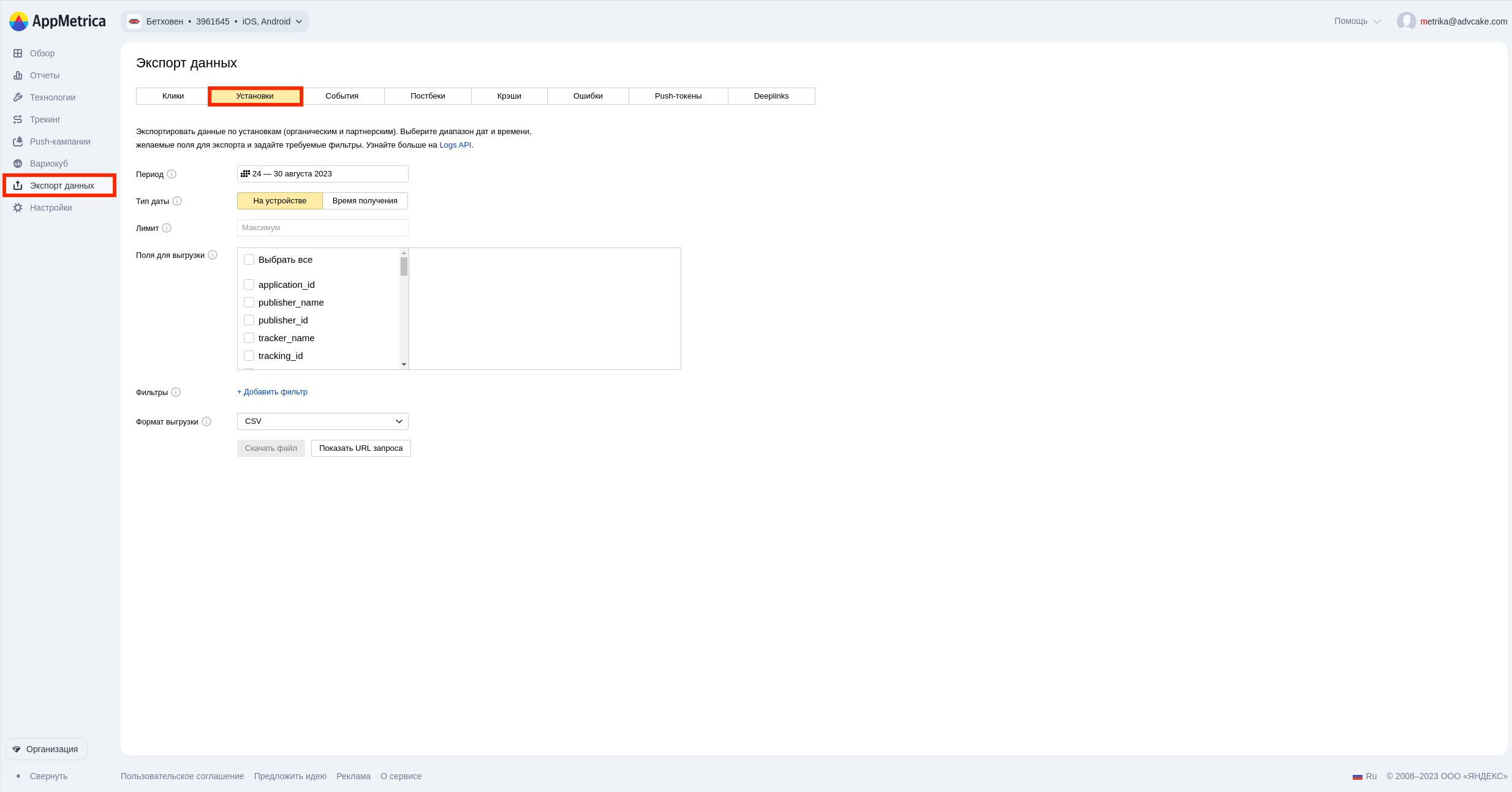Check the application_id field
The width and height of the screenshot is (1512, 792).
tap(249, 285)
